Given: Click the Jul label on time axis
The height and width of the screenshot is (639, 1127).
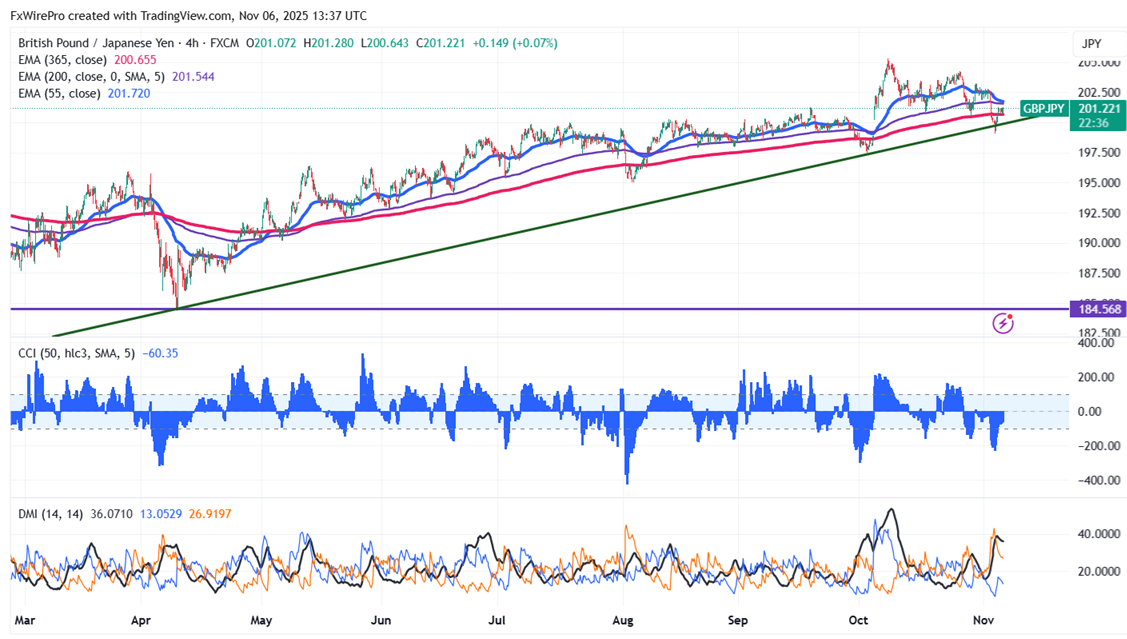Looking at the screenshot, I should (x=497, y=620).
